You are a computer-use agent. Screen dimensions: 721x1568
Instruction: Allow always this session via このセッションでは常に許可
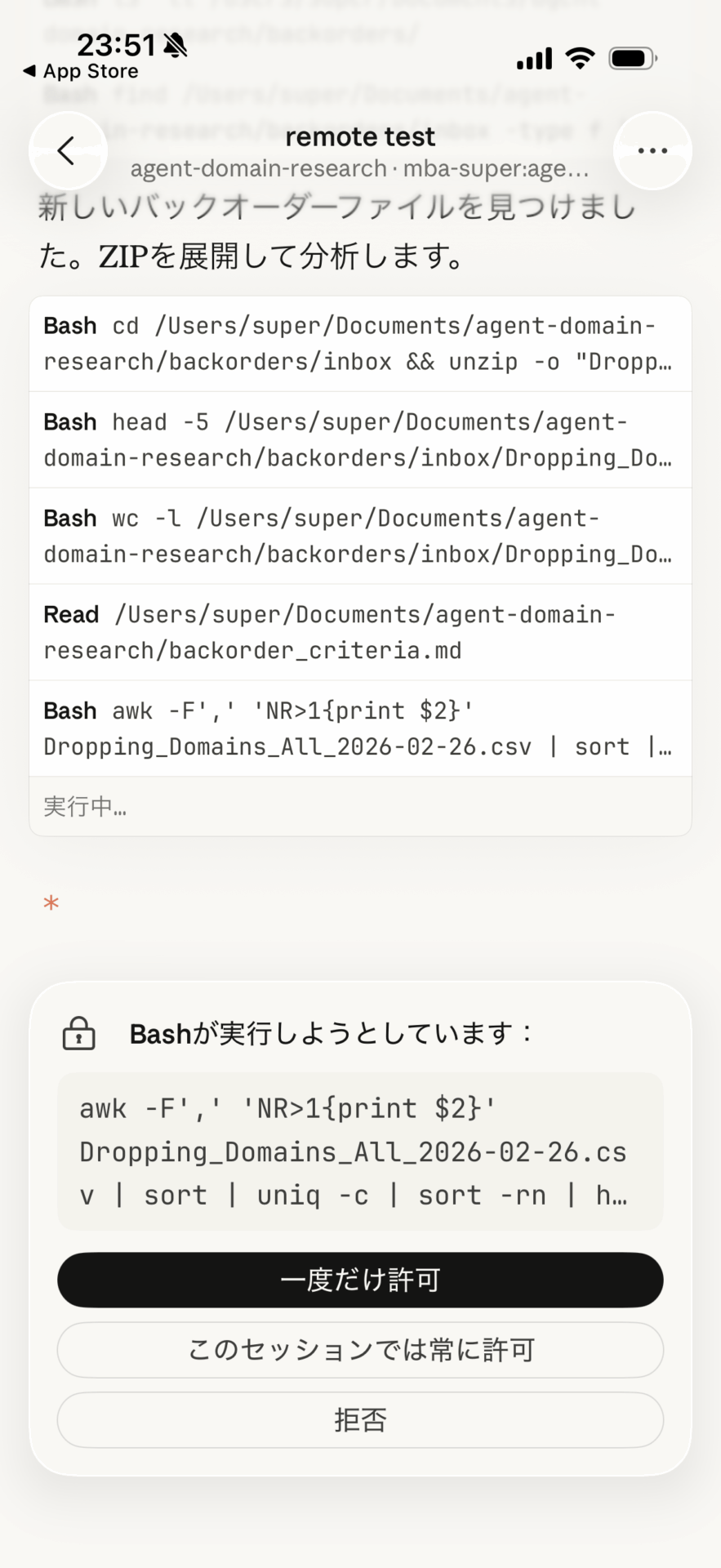coord(360,1350)
